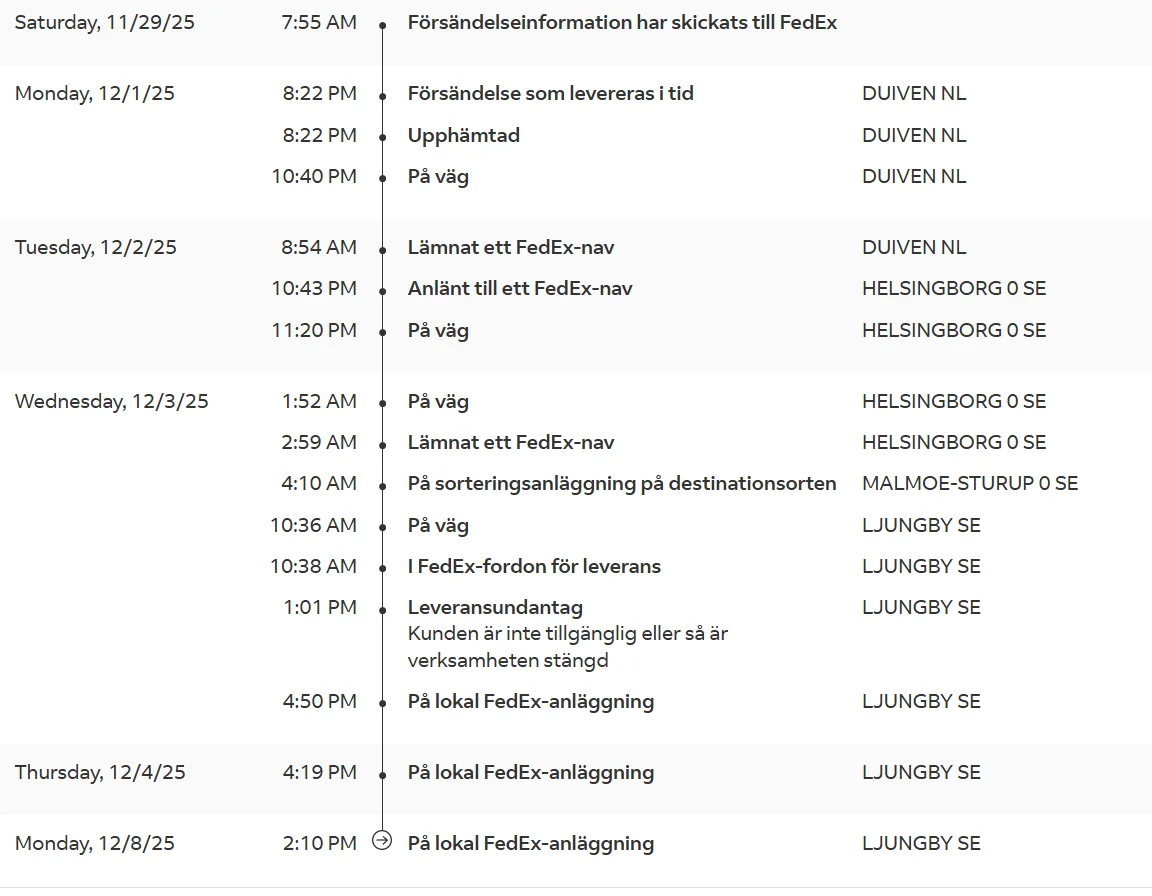Click the Monday, 12/8/25 date label
Screen dimensions: 1152x896
[95, 843]
